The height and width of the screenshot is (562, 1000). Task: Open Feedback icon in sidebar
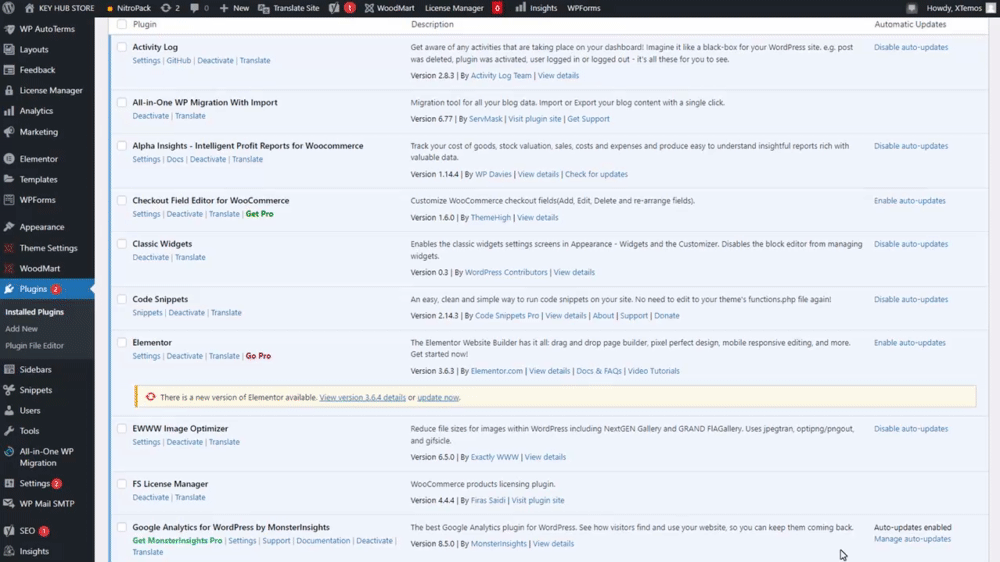pyautogui.click(x=9, y=70)
